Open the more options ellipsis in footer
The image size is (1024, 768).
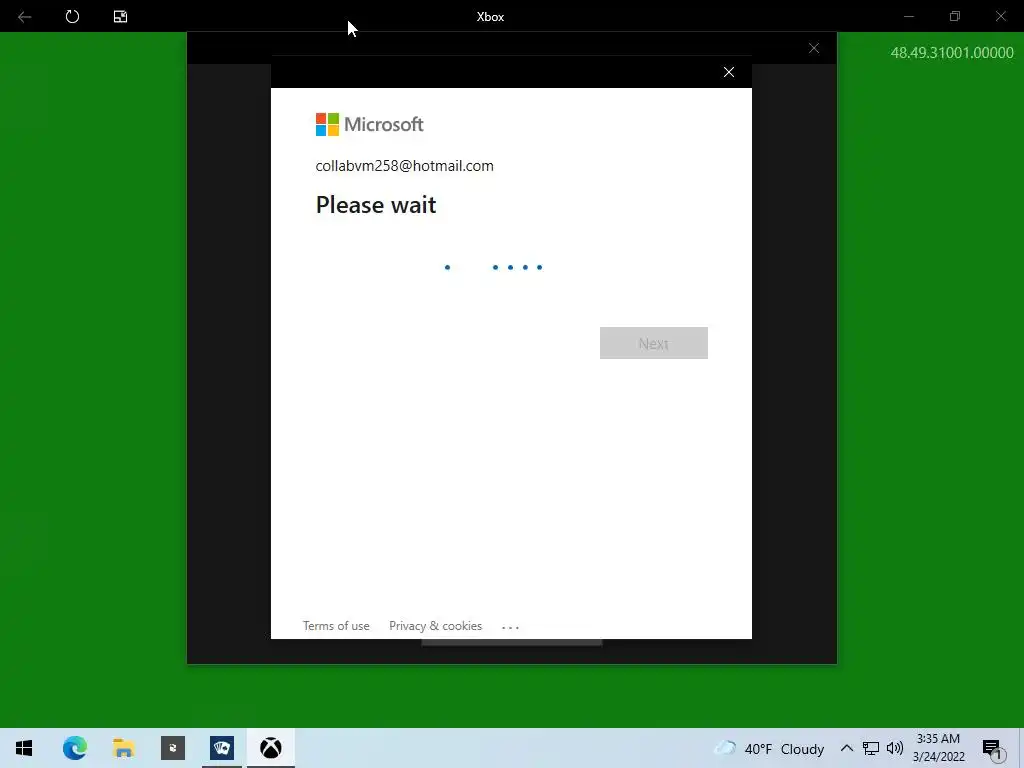coord(510,627)
